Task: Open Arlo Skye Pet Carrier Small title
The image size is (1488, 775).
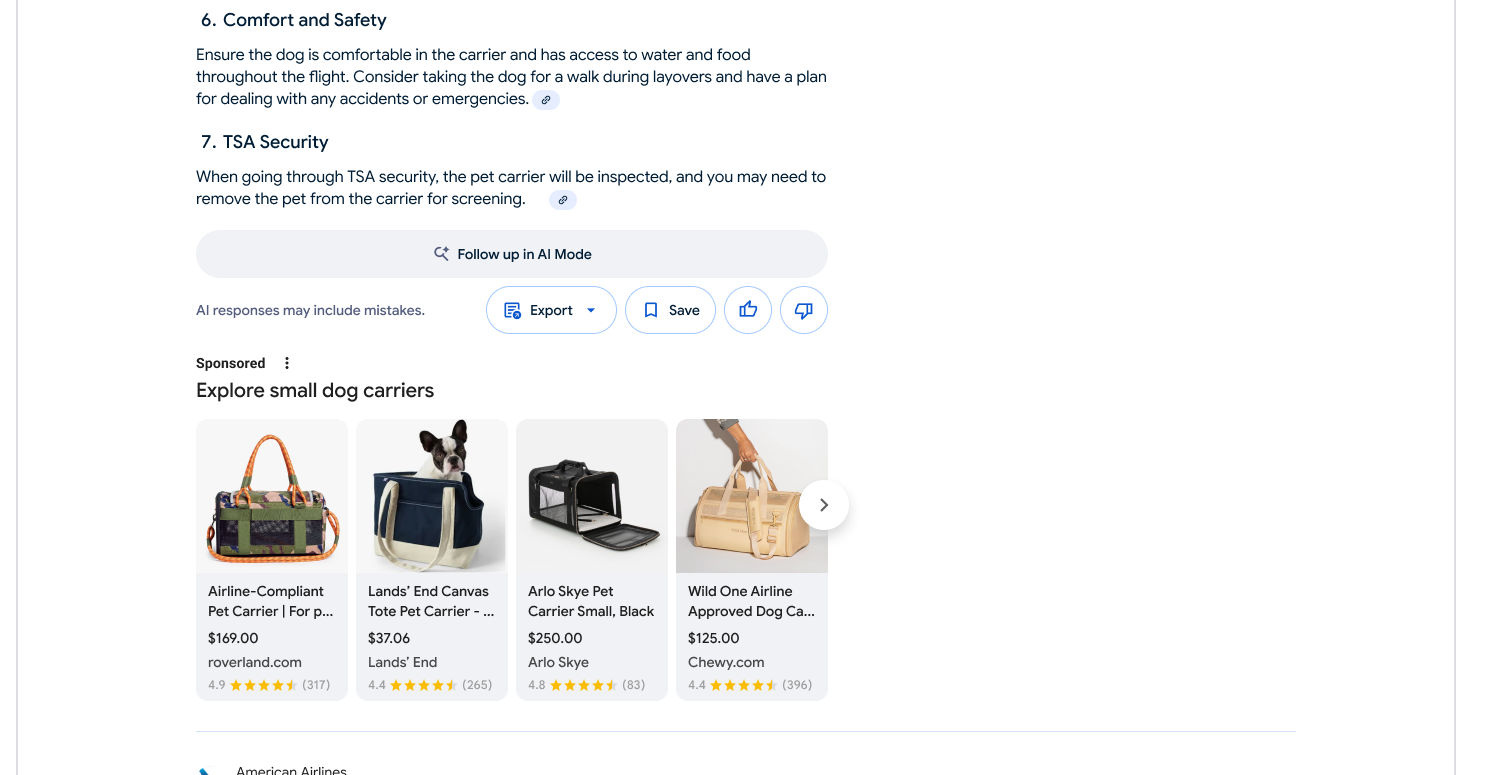Action: point(591,601)
